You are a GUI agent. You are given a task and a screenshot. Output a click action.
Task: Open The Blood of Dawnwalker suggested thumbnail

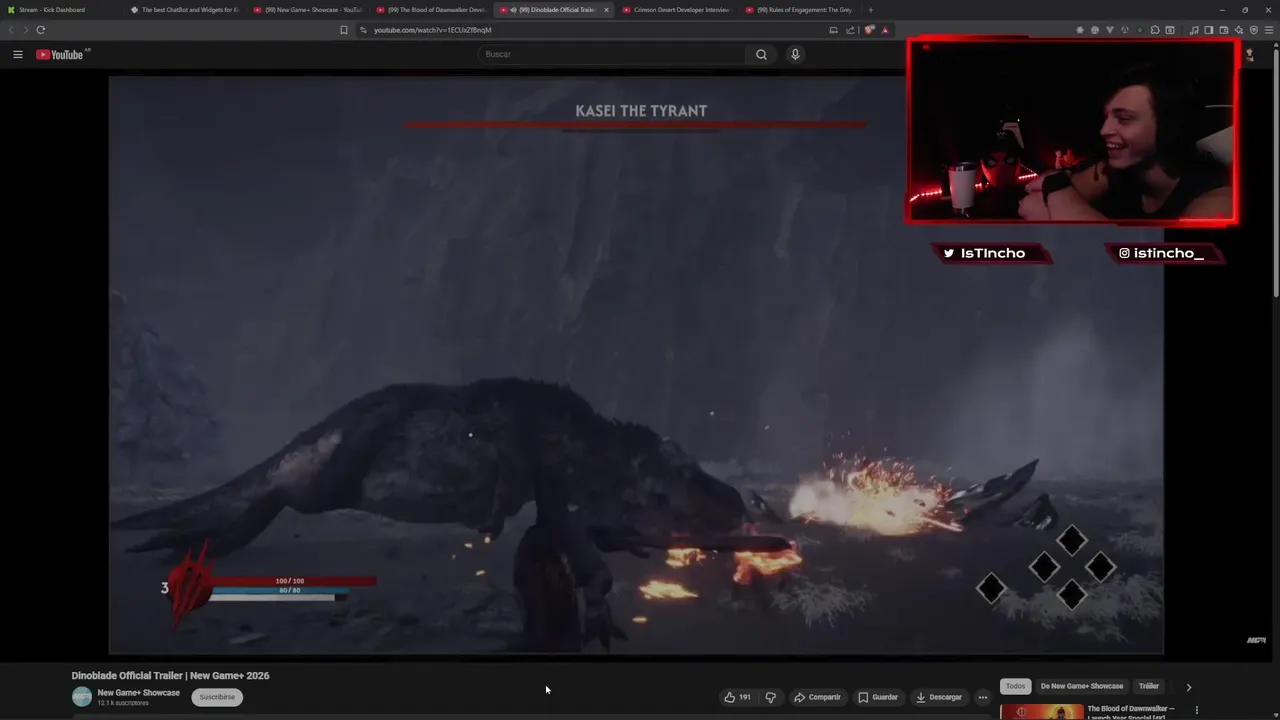(x=1041, y=712)
